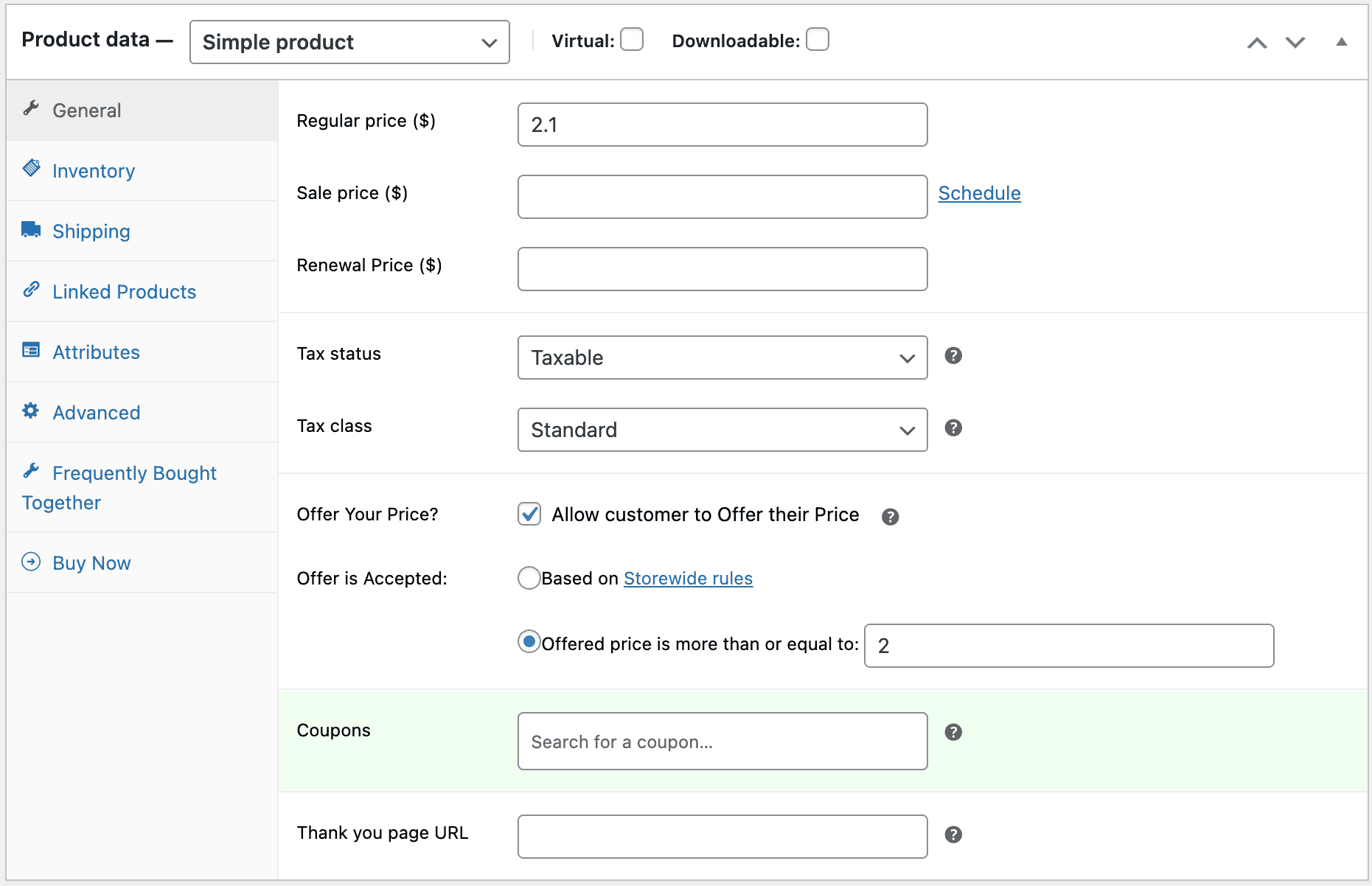Click the Offer Your Price help icon

pyautogui.click(x=890, y=517)
